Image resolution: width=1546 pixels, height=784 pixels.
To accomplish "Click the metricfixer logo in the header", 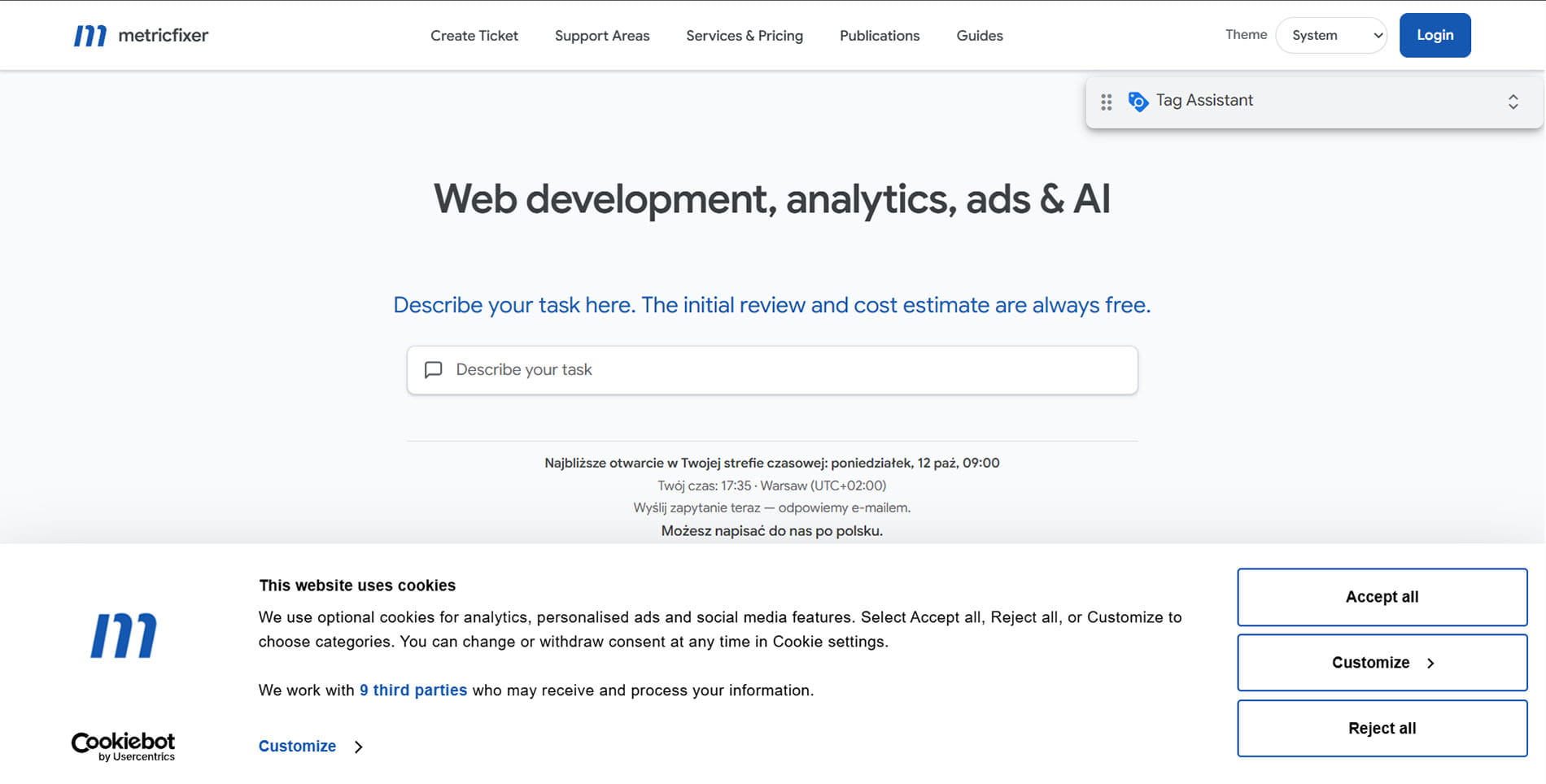I will [x=141, y=35].
